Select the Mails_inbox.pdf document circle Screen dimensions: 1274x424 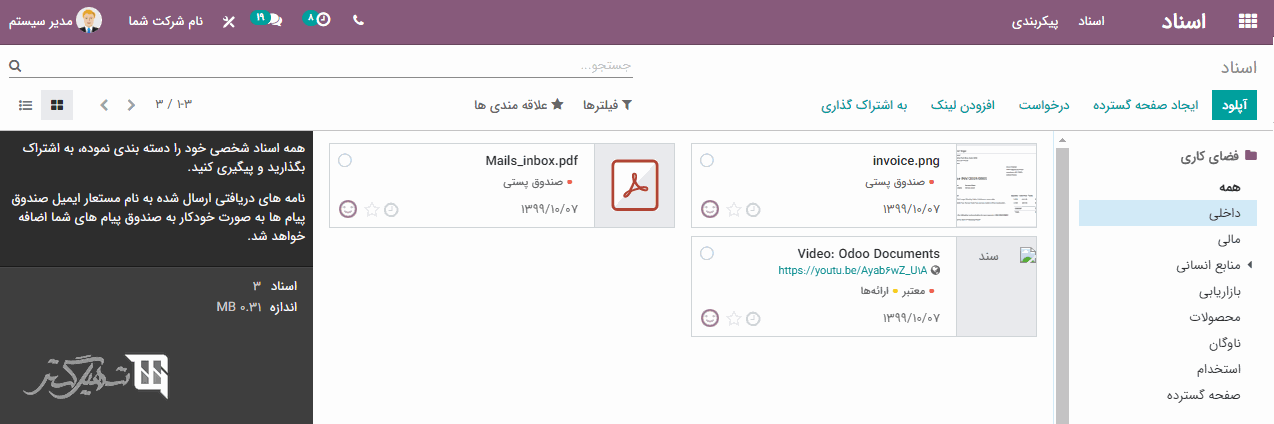click(345, 160)
